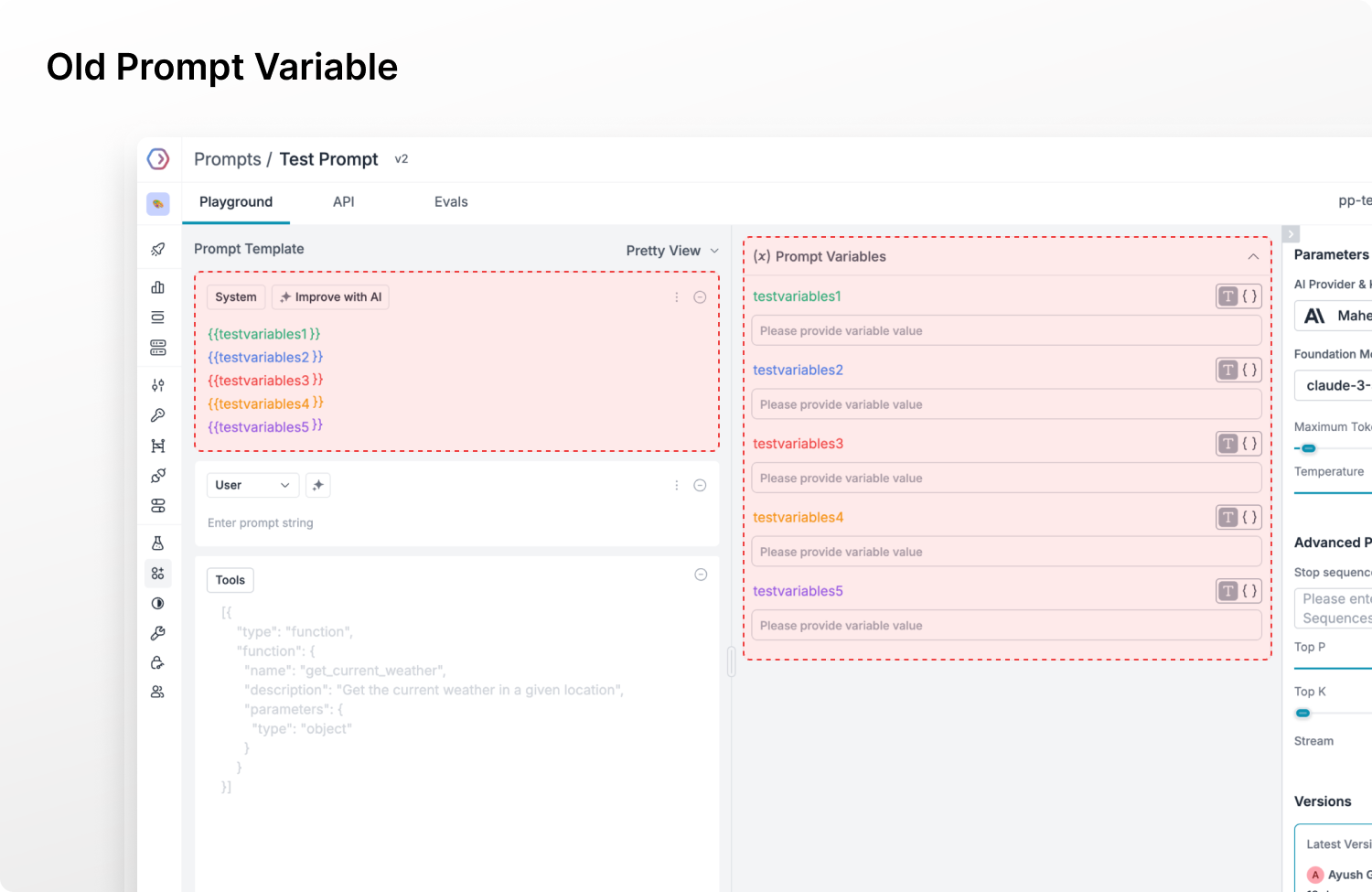The height and width of the screenshot is (892, 1372).
Task: Open the users icon in the sidebar
Action: pyautogui.click(x=158, y=692)
